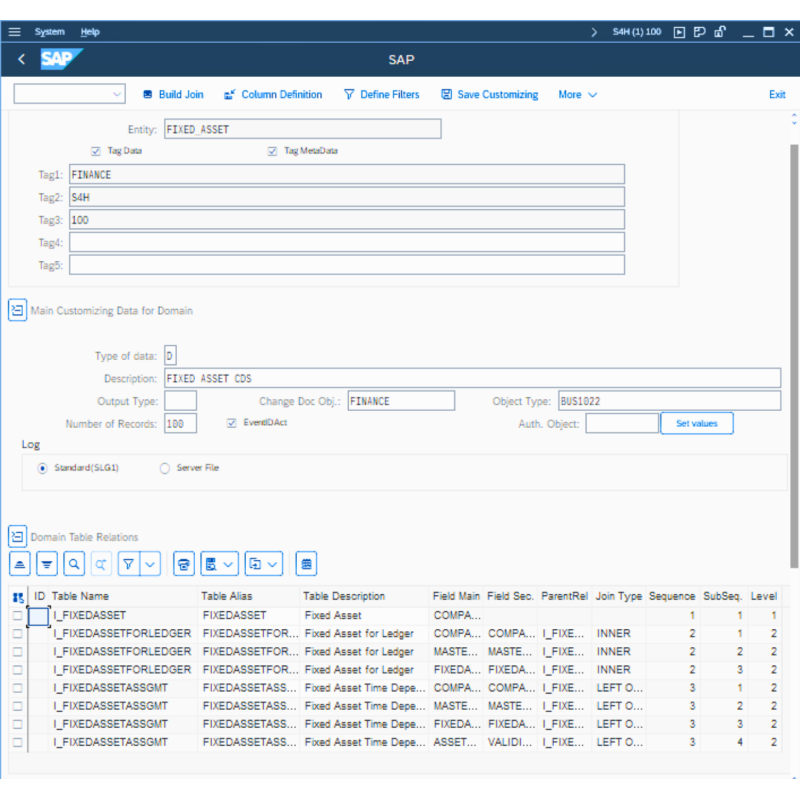Open the command field dropdown
Viewport: 800px width, 800px height.
click(x=117, y=95)
